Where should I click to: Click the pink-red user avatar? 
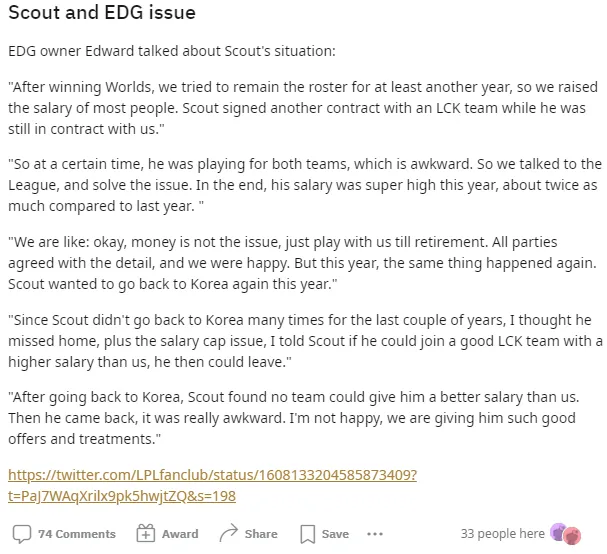click(572, 535)
